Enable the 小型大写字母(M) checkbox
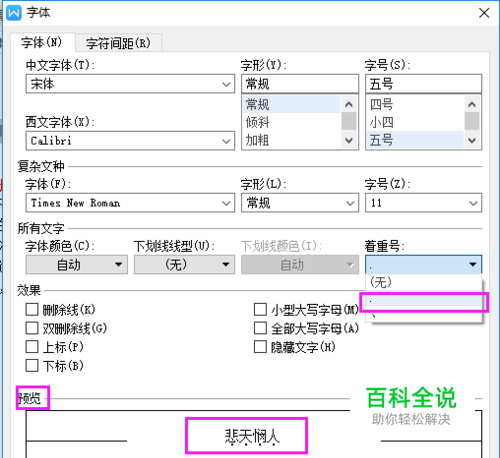This screenshot has width=500, height=458. [260, 309]
